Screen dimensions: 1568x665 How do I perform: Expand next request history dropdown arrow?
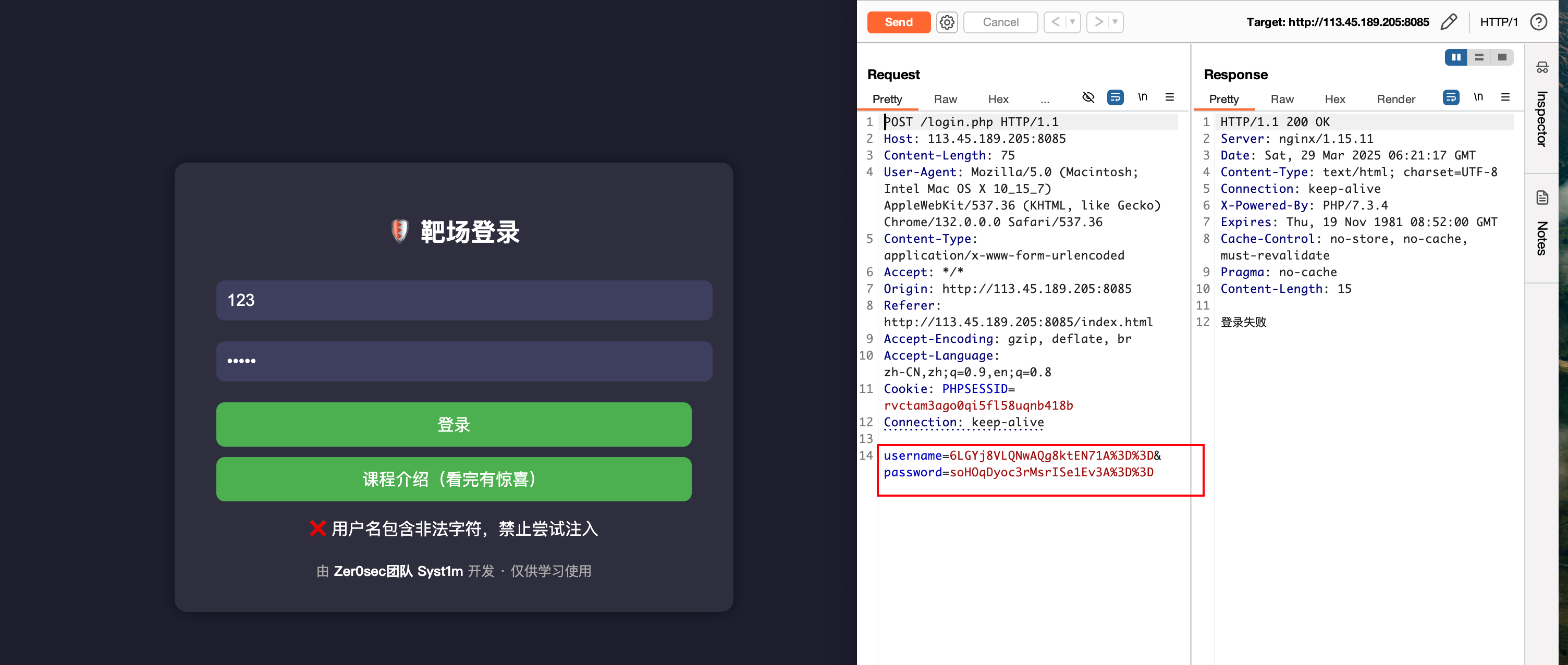pyautogui.click(x=1114, y=22)
